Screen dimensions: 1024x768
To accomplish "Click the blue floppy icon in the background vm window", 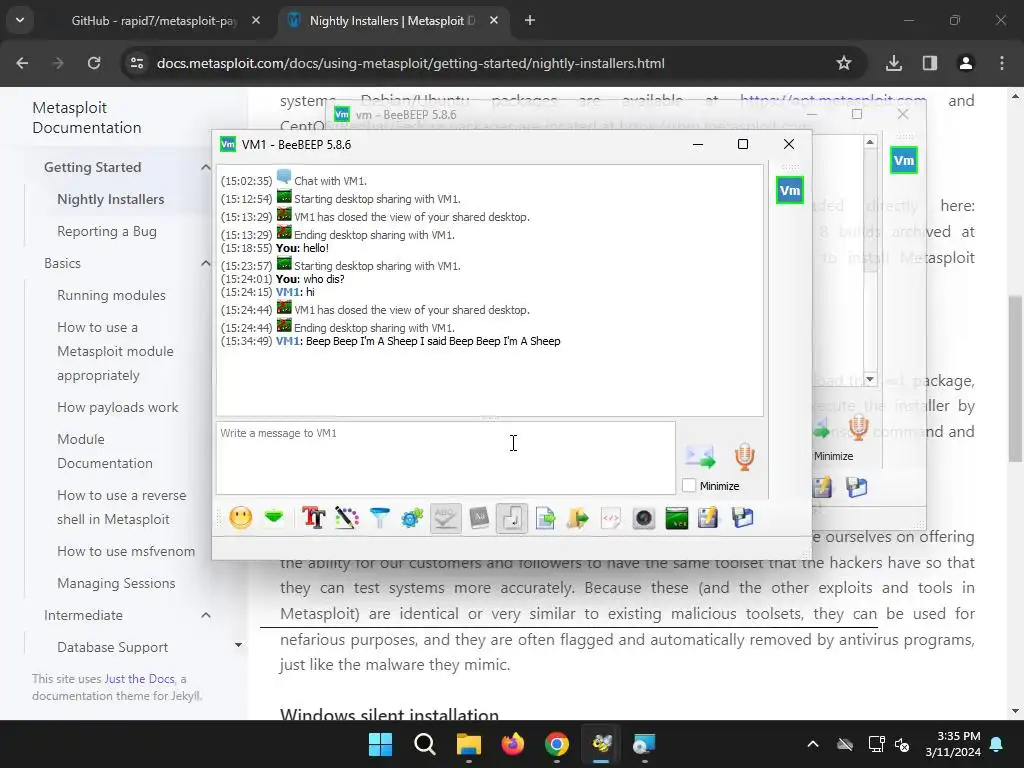I will coord(857,487).
